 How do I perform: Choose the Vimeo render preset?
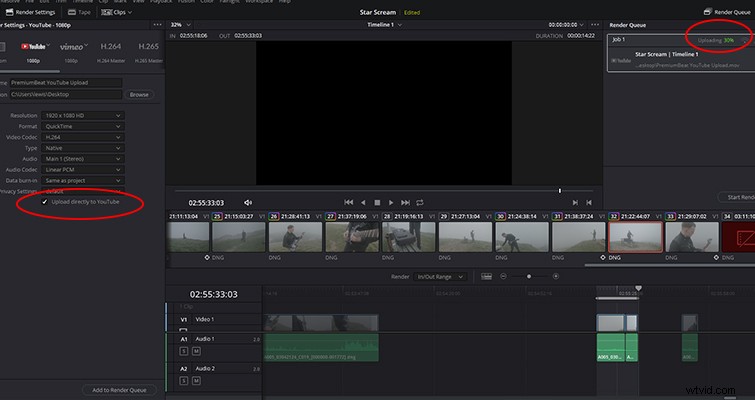tap(73, 47)
